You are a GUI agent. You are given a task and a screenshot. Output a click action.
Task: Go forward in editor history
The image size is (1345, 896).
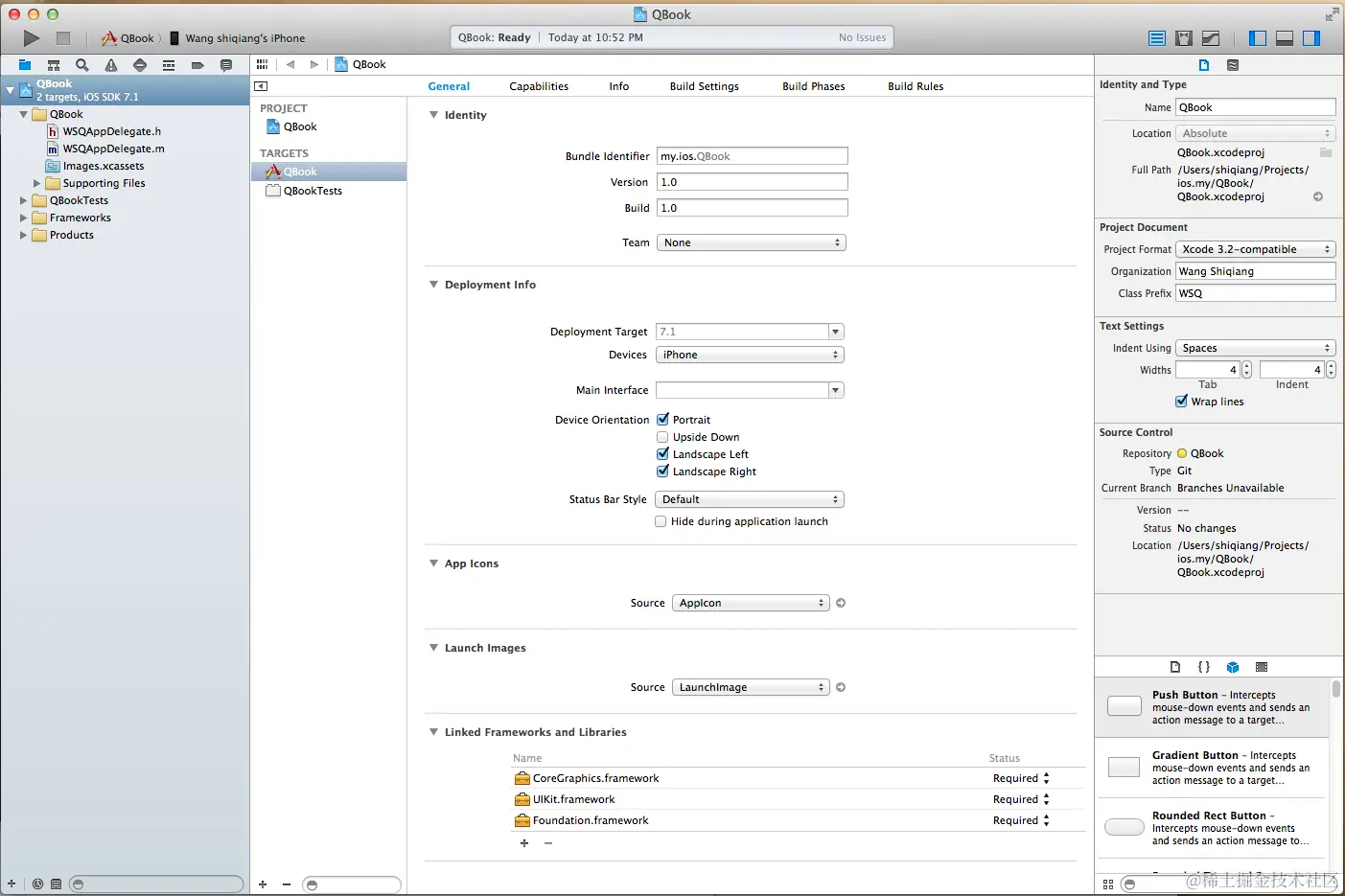(x=313, y=64)
